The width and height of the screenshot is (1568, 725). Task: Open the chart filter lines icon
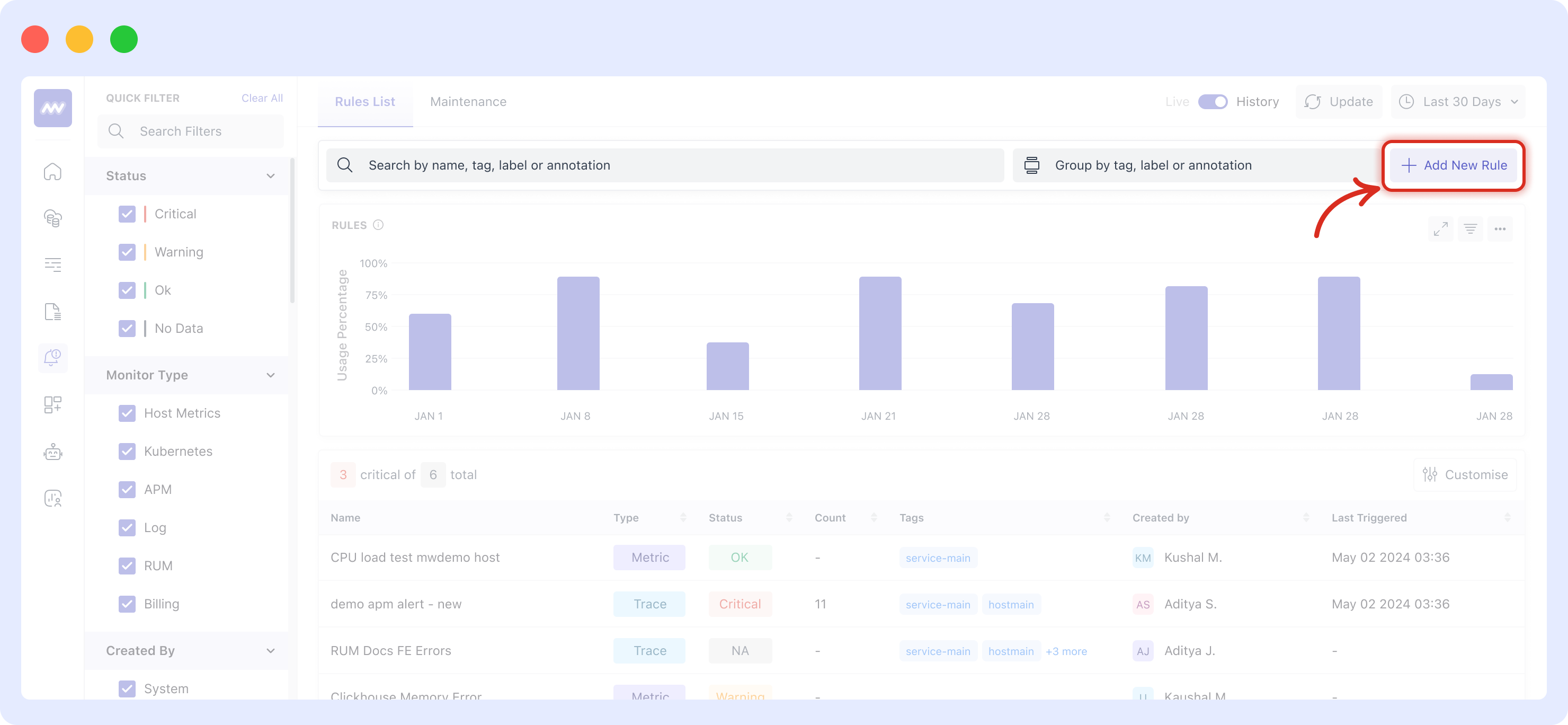tap(1470, 229)
